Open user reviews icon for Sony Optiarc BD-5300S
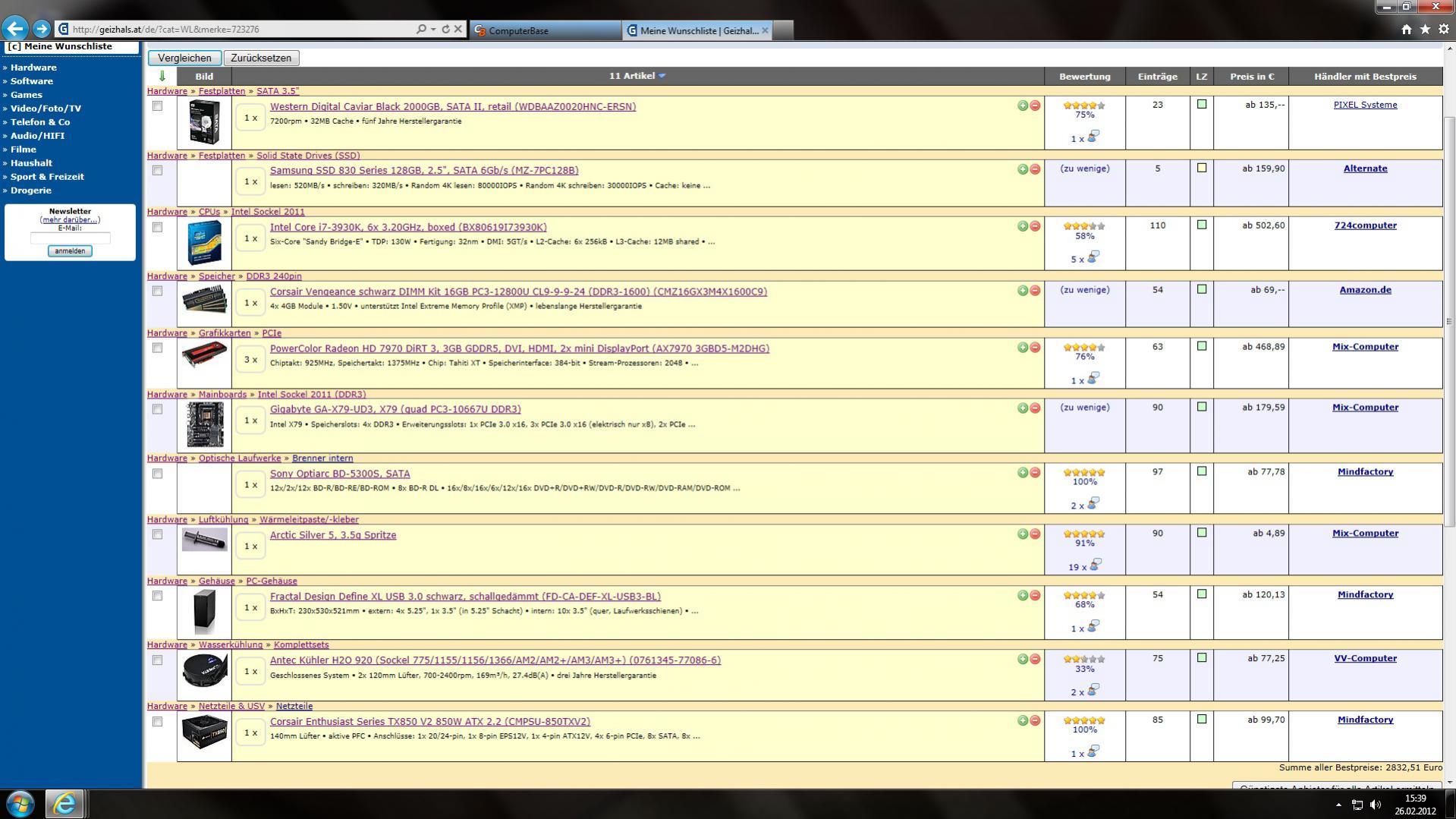Image resolution: width=1456 pixels, height=819 pixels. pyautogui.click(x=1093, y=503)
